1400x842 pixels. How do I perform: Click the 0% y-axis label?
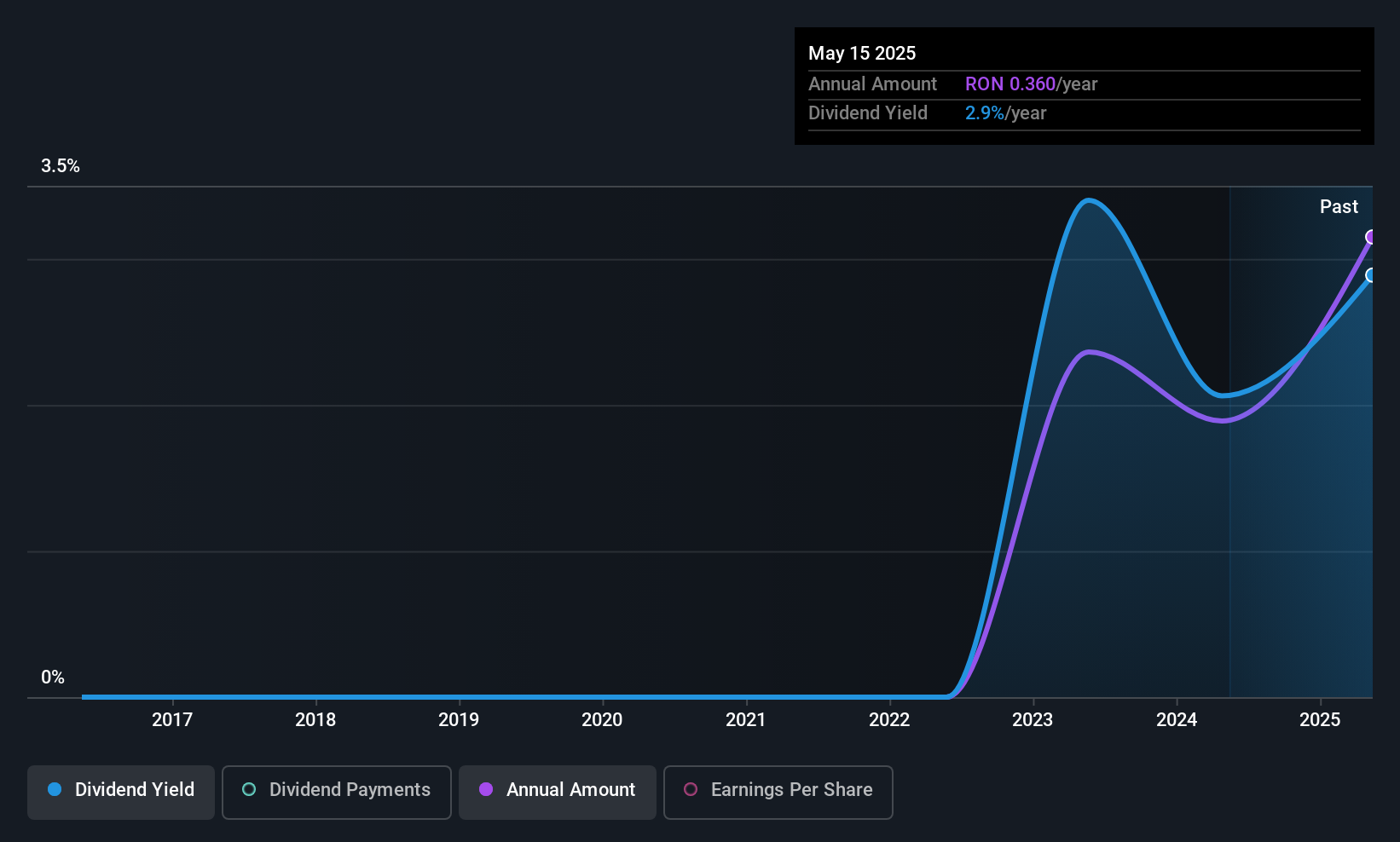[x=53, y=677]
